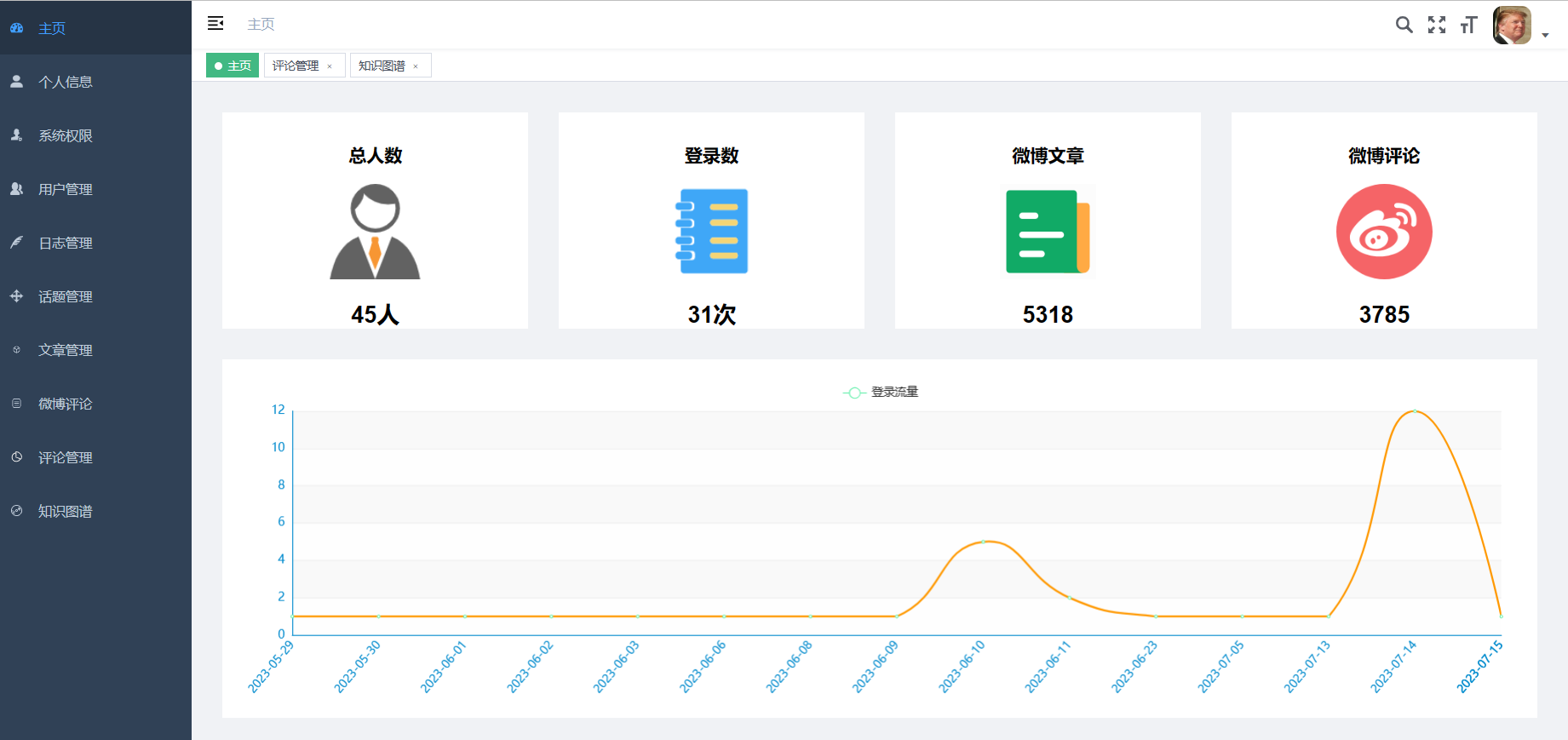Click the 2023-07-15 axis label

[x=1479, y=667]
